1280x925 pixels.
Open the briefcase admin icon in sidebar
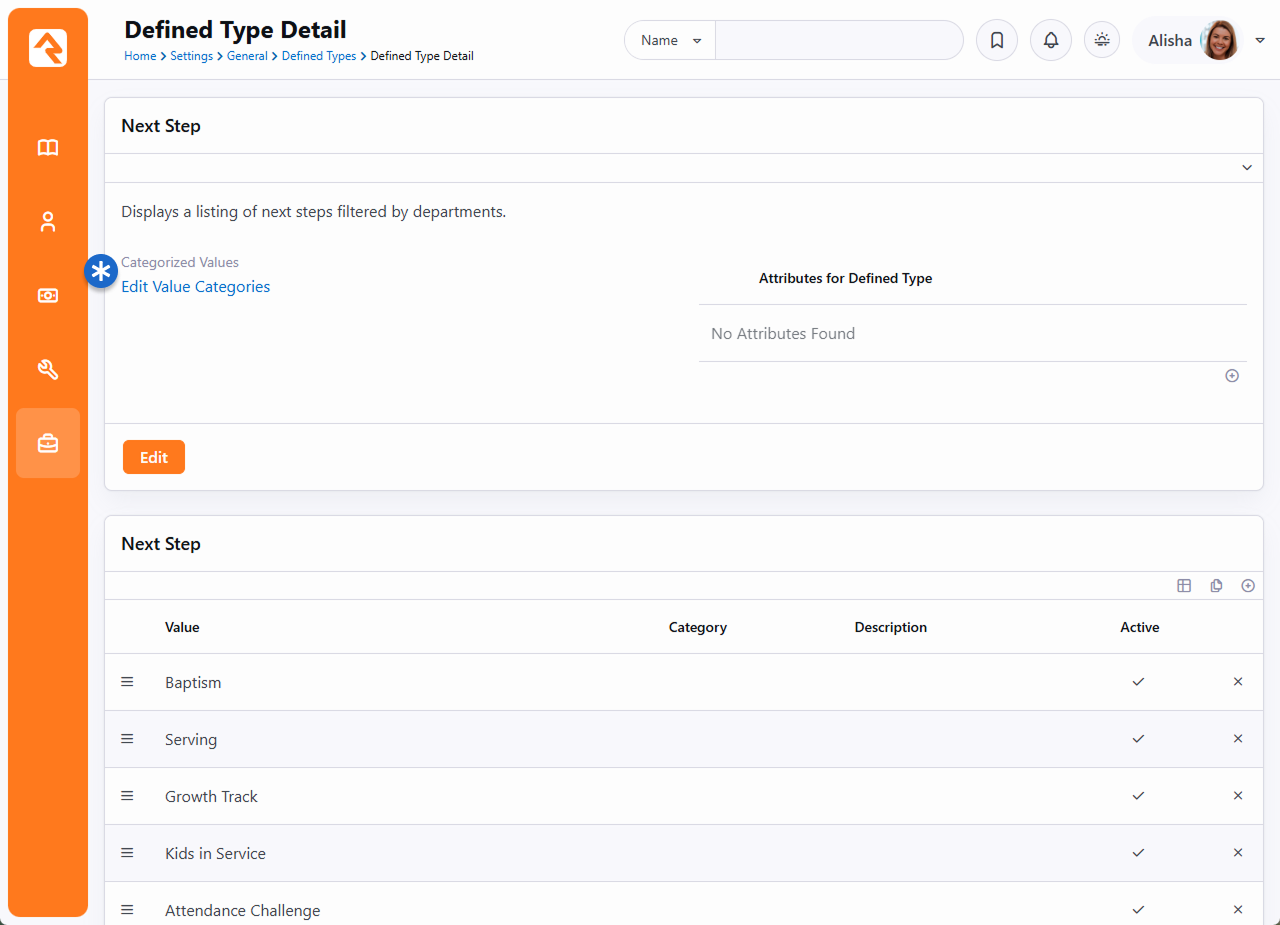pos(48,443)
